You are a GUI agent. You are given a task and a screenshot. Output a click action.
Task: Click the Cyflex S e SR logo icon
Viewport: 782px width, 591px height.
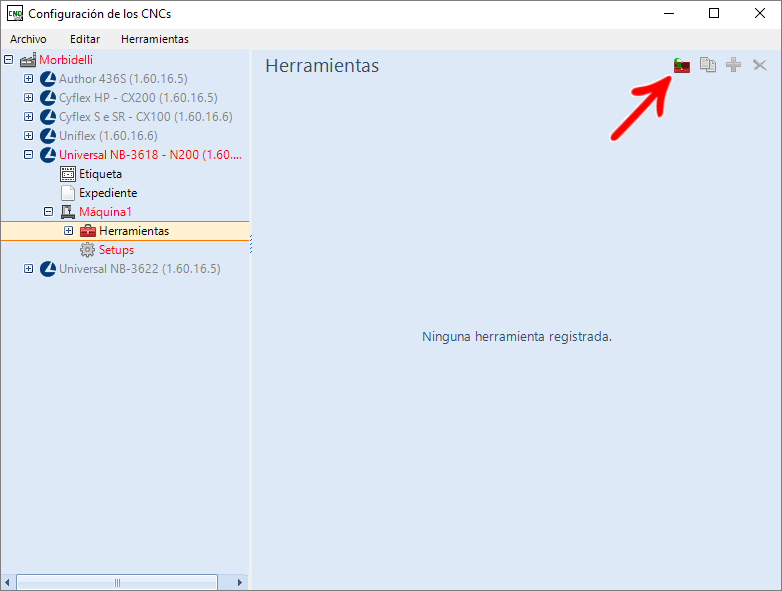tap(48, 117)
